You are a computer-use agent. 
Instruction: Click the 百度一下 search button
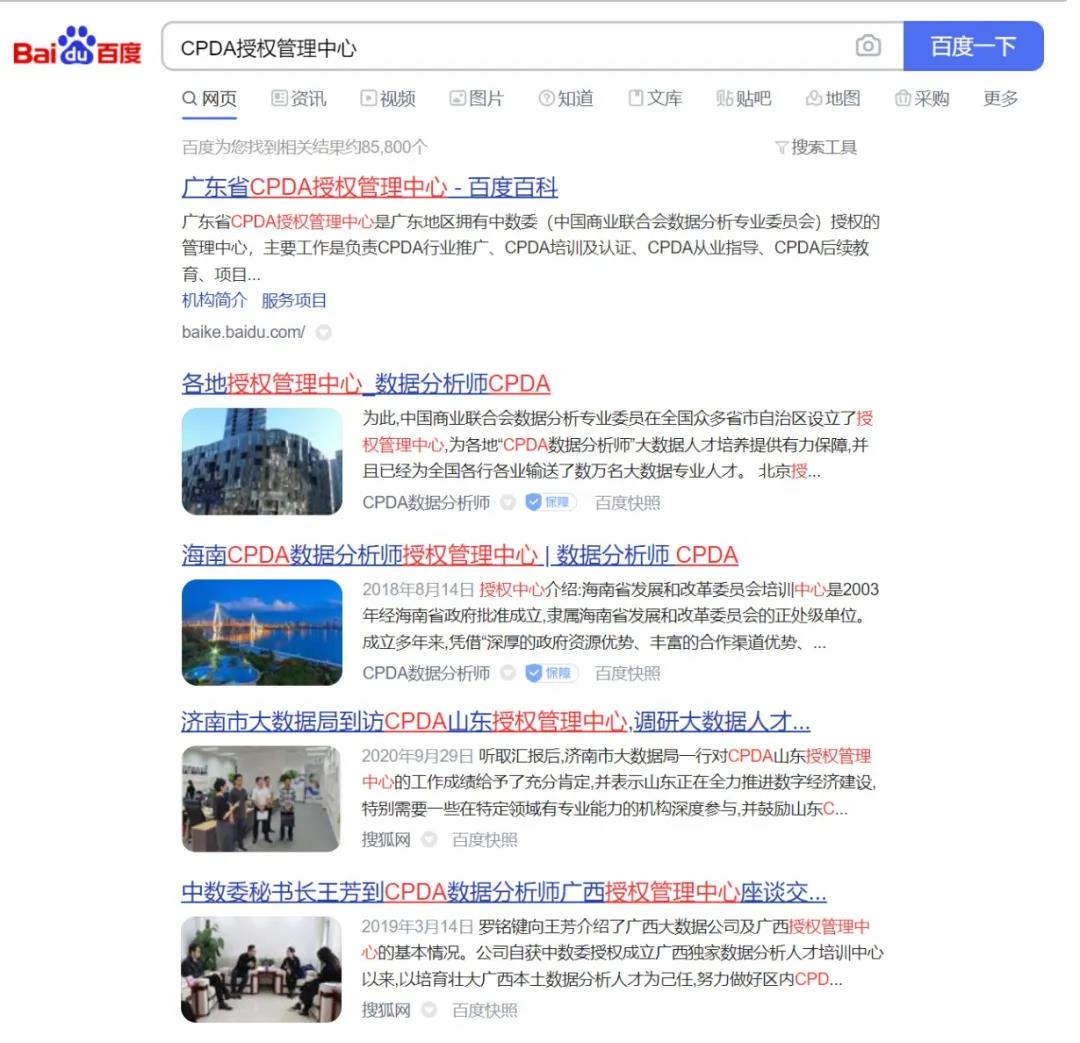coord(973,46)
